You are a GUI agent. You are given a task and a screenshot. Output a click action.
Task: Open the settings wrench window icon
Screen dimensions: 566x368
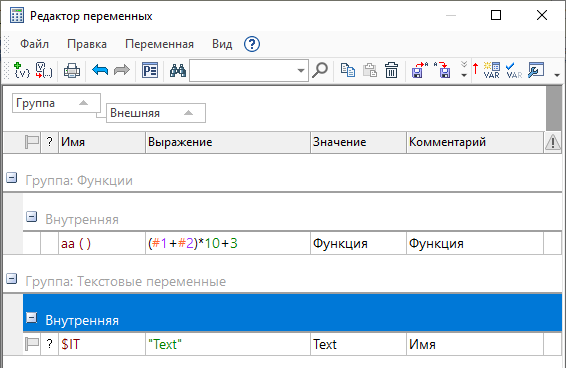coord(536,70)
